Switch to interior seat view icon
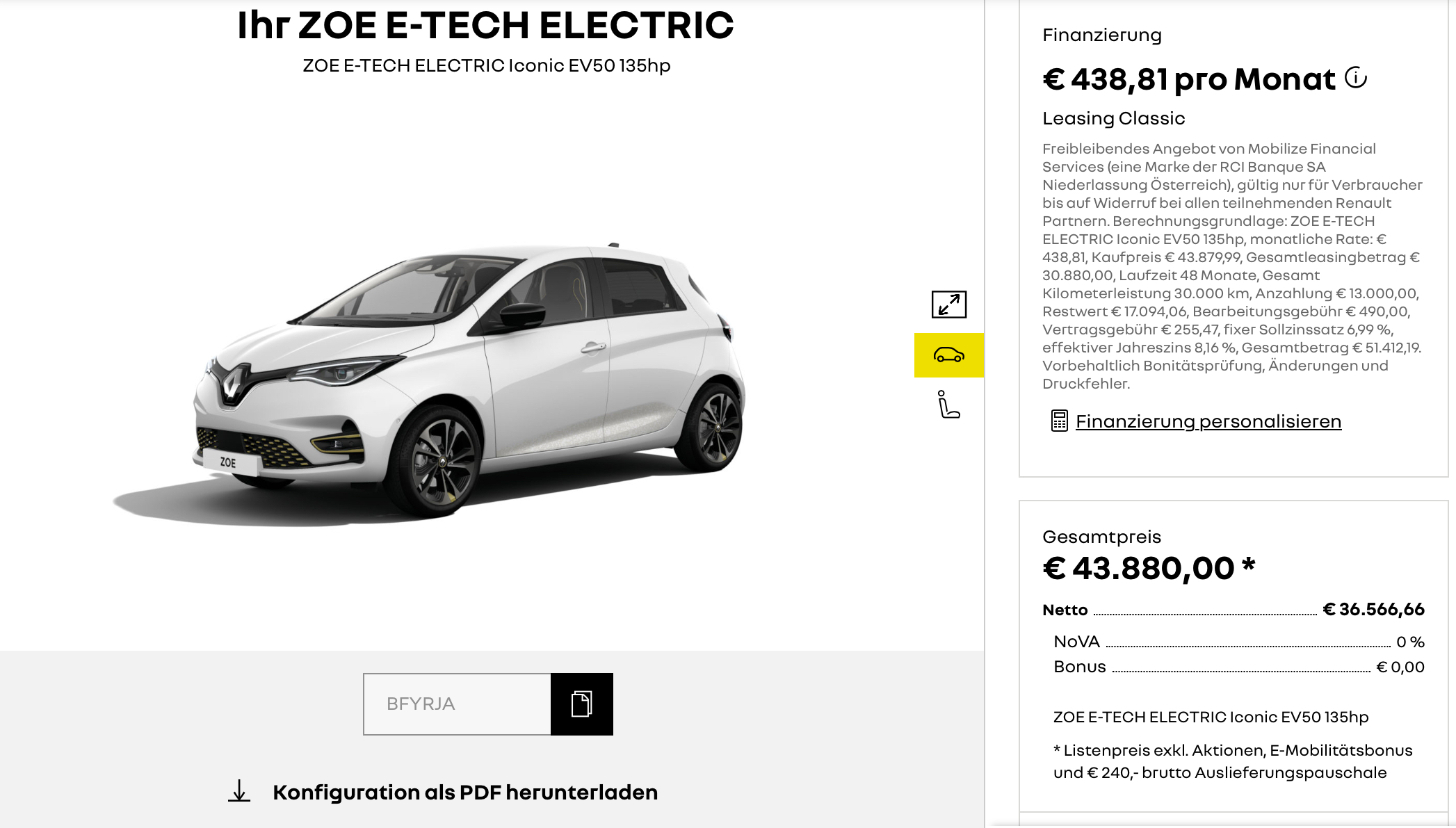 click(x=948, y=405)
